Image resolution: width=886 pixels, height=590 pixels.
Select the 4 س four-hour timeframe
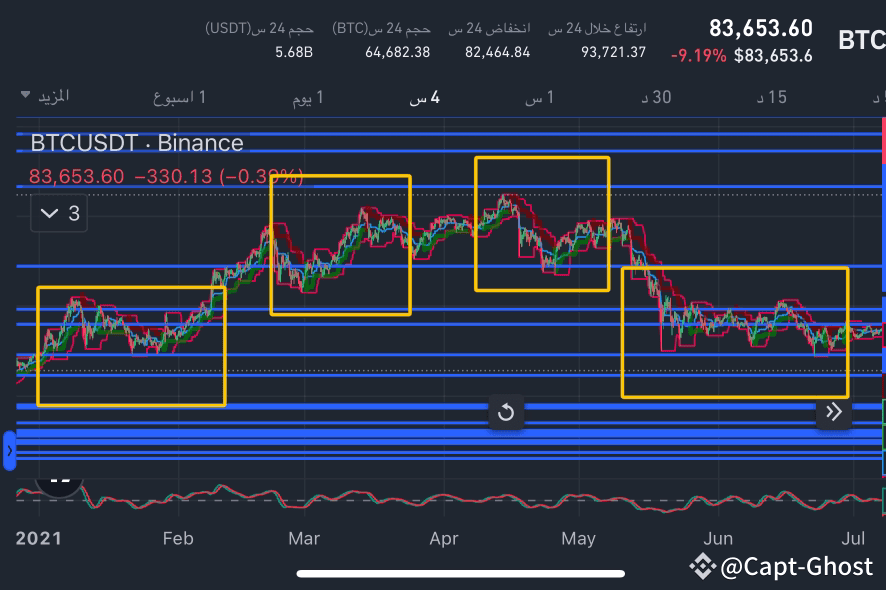click(424, 97)
